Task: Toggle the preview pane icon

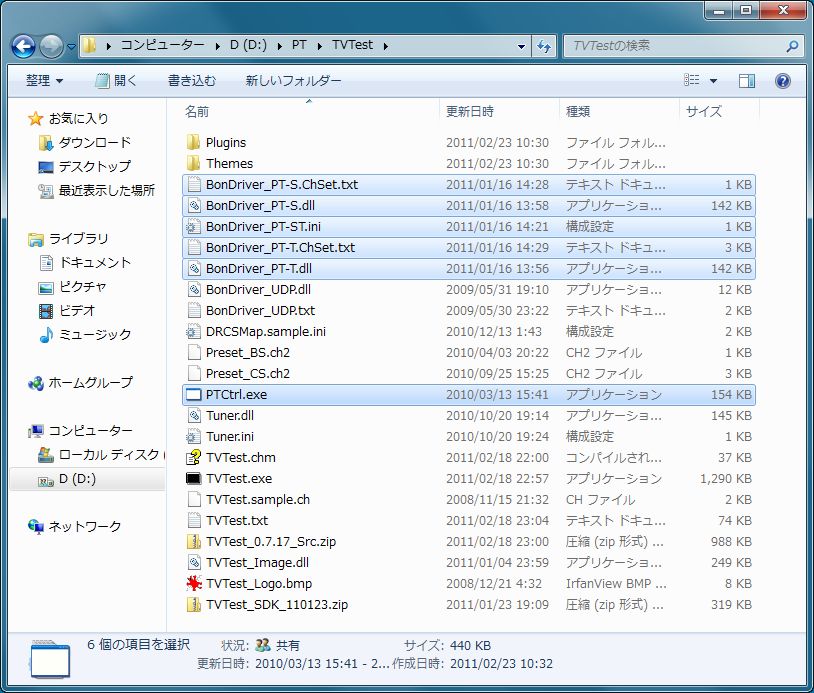Action: pyautogui.click(x=747, y=80)
